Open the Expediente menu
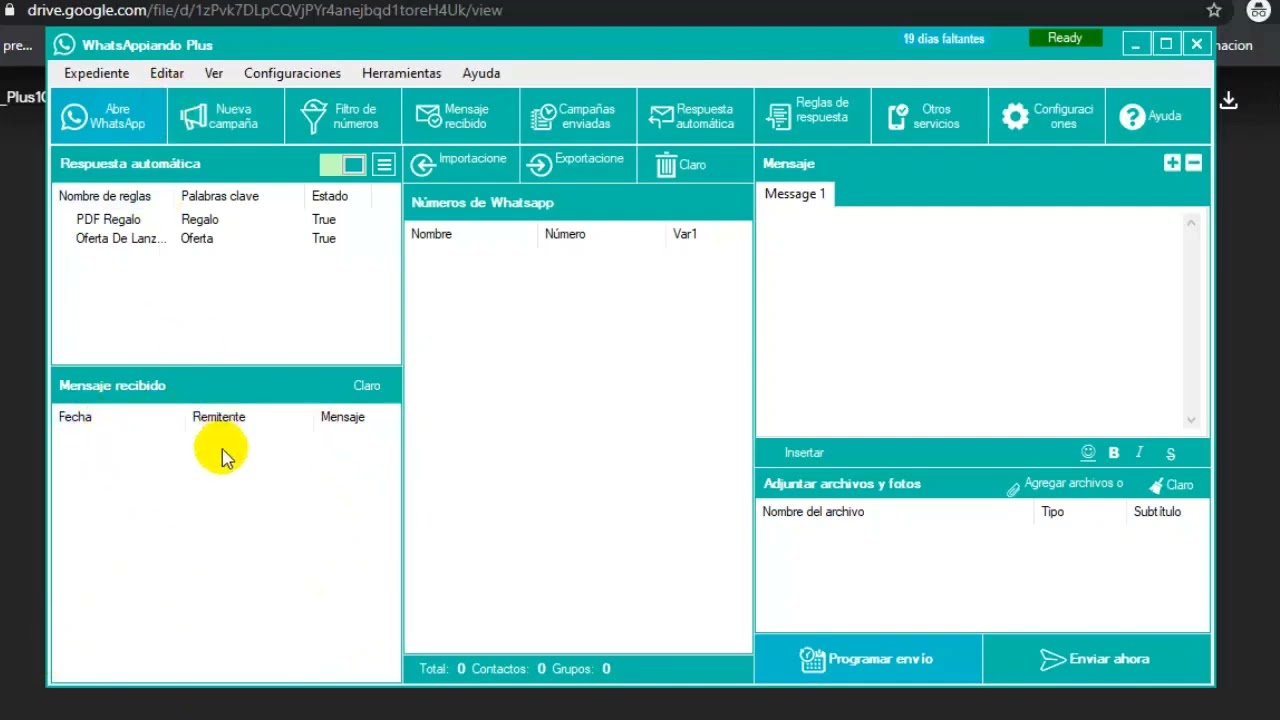The height and width of the screenshot is (720, 1280). point(97,73)
